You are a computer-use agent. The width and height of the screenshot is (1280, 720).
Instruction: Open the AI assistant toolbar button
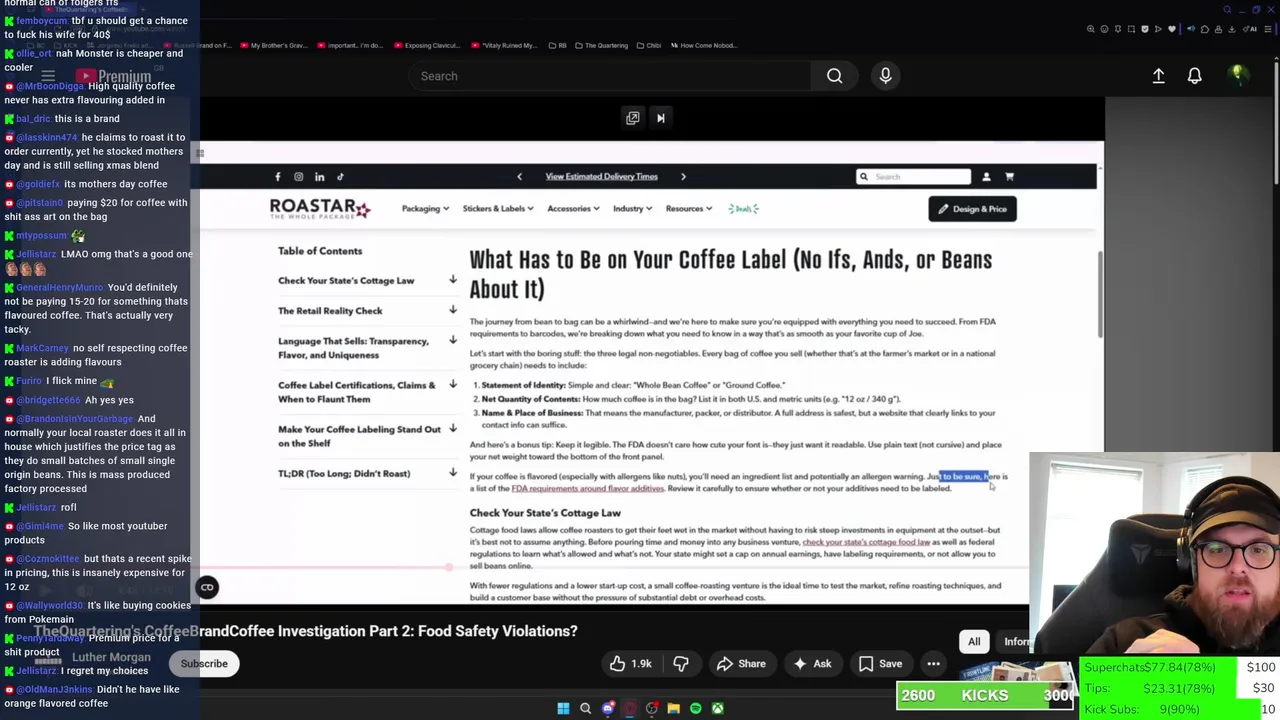coord(1249,29)
